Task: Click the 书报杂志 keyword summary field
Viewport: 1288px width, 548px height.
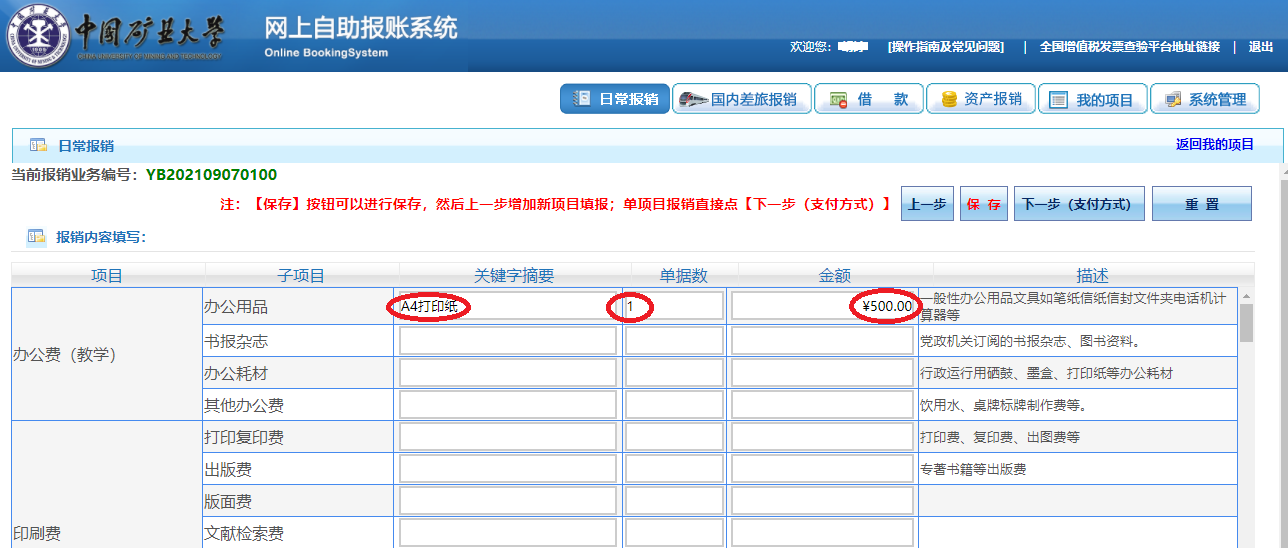Action: tap(507, 341)
